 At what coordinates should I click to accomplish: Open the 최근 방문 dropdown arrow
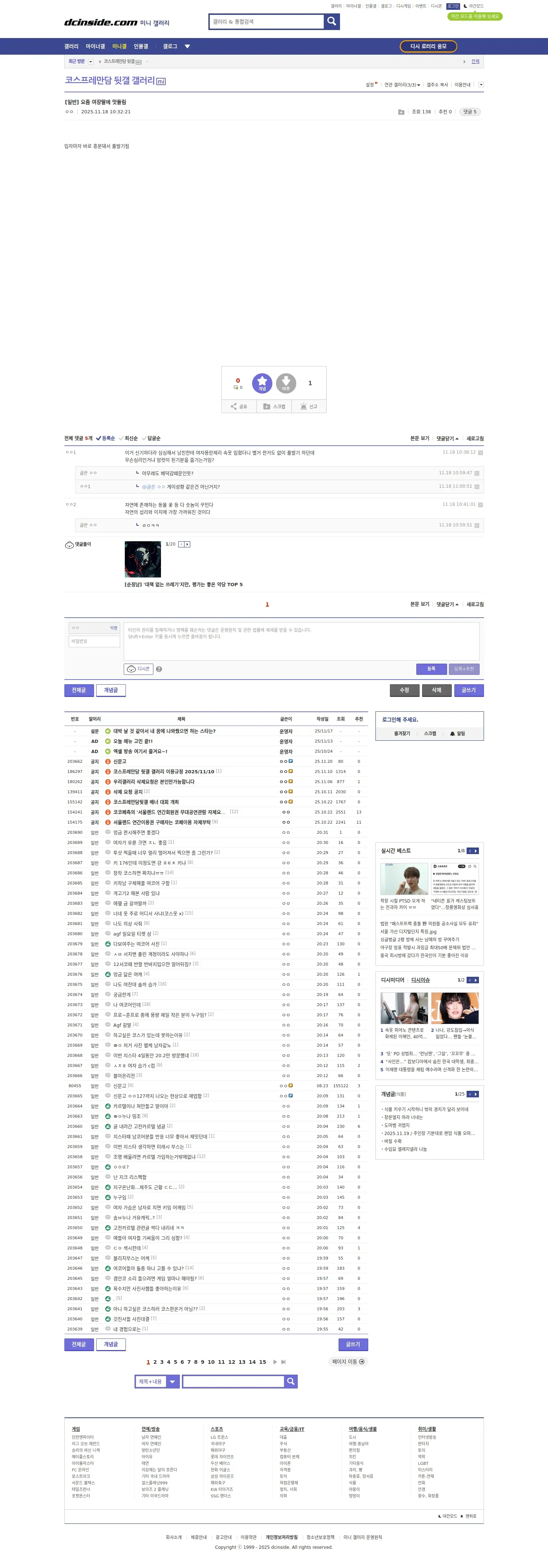click(x=91, y=62)
